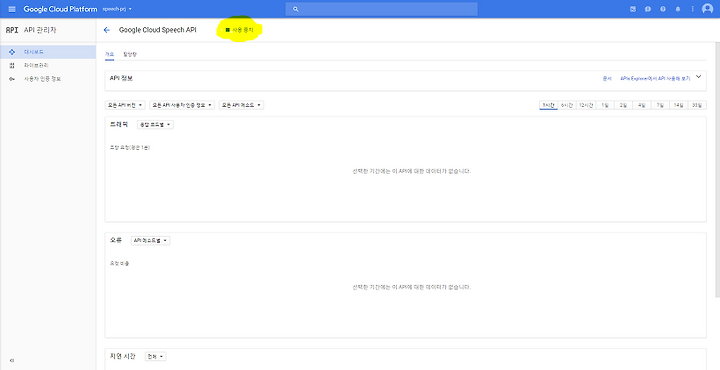
Task: Select the 6시간 time range
Action: (567, 105)
